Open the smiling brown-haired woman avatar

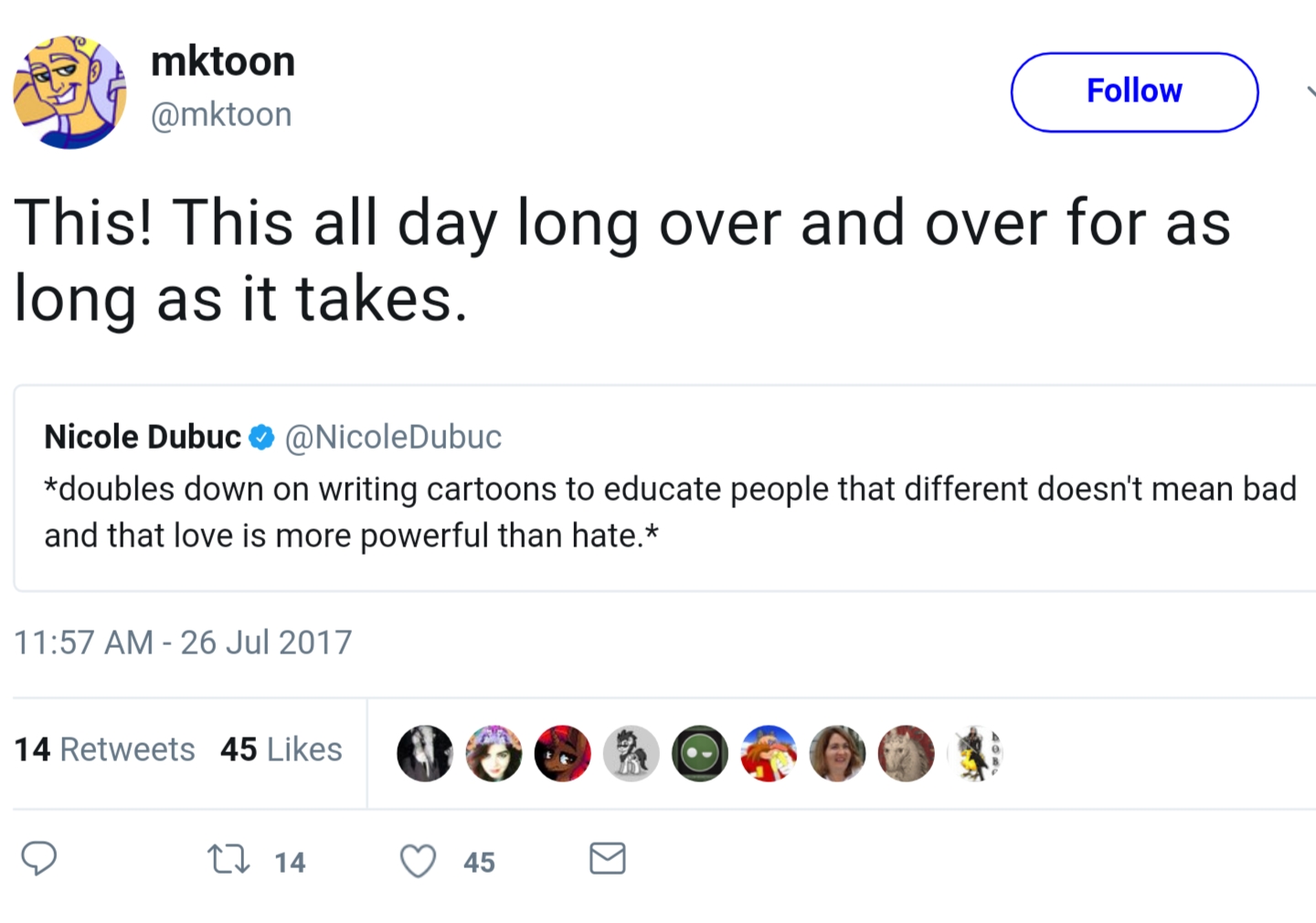pyautogui.click(x=837, y=754)
